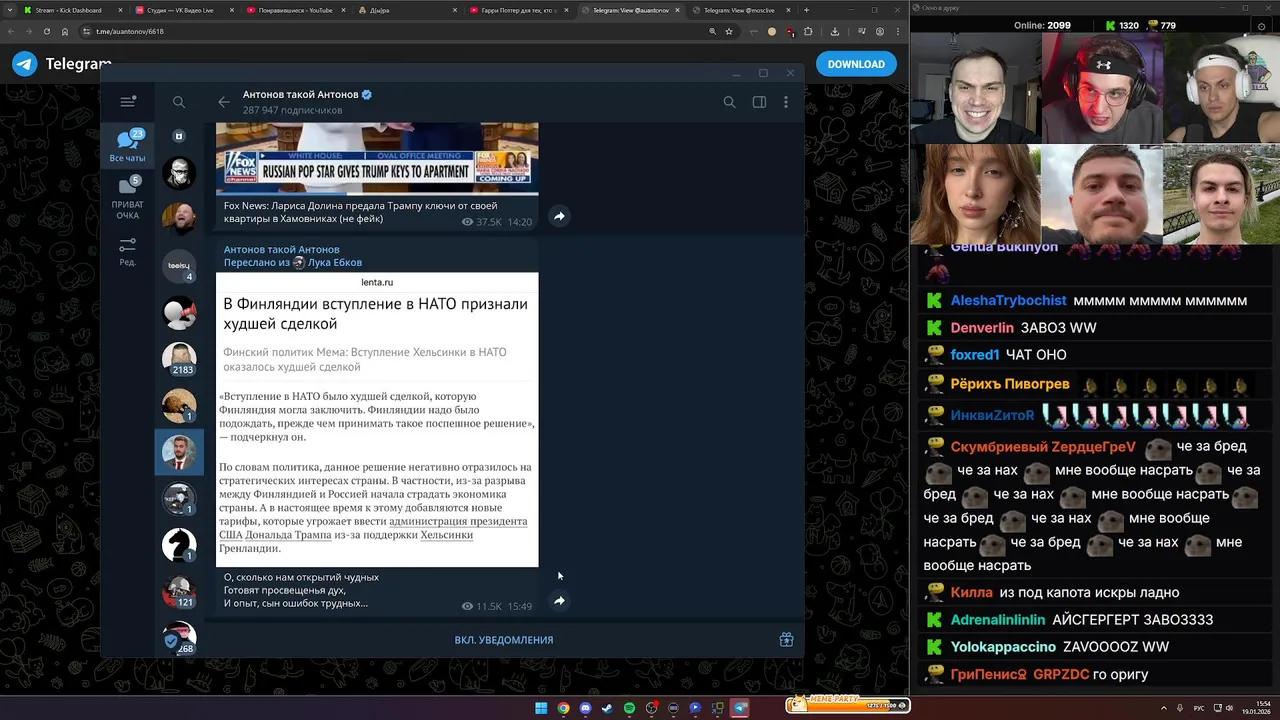Click the gift icon in bottom bar

[x=786, y=640]
